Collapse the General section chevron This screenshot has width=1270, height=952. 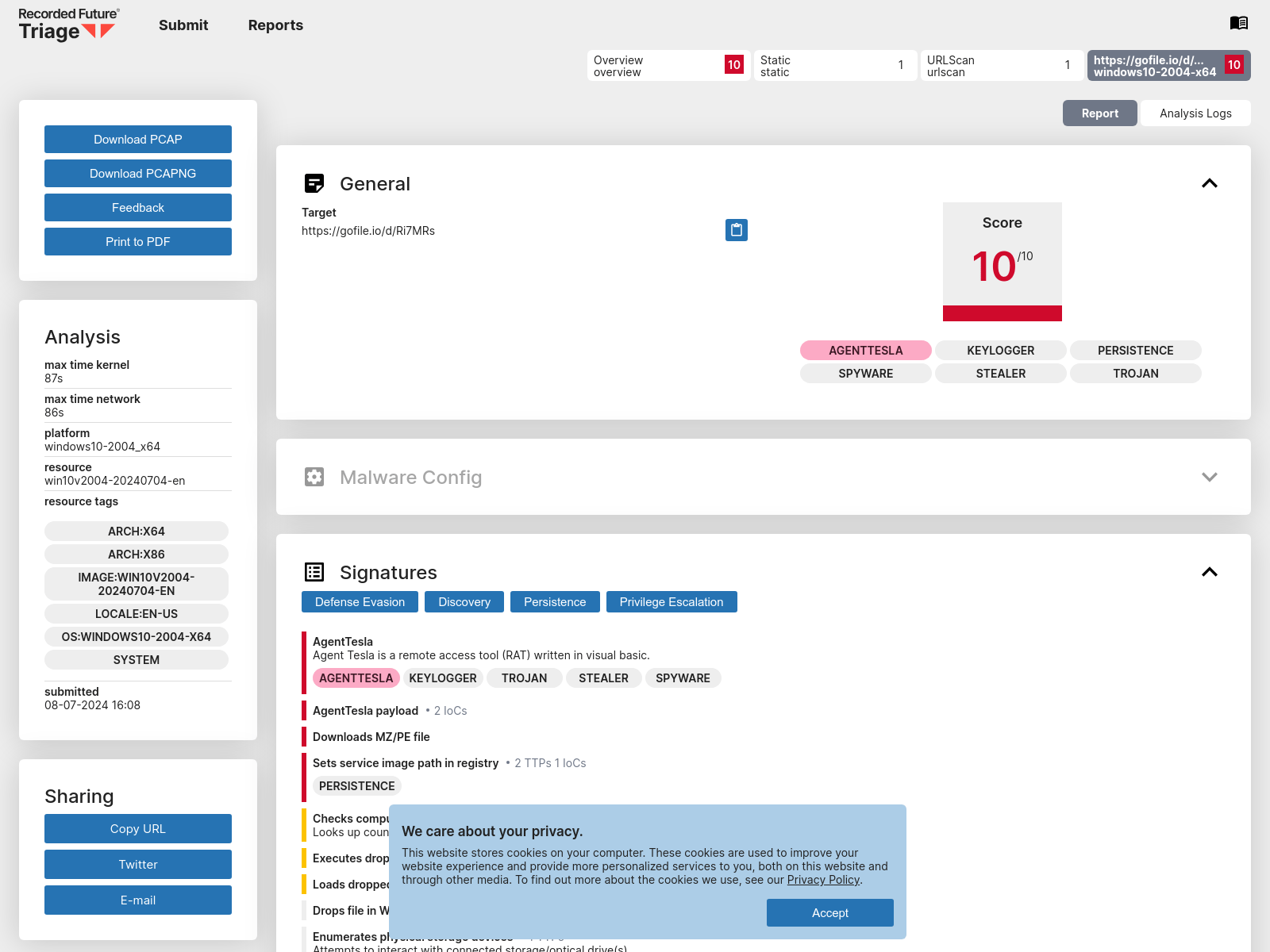[1210, 183]
